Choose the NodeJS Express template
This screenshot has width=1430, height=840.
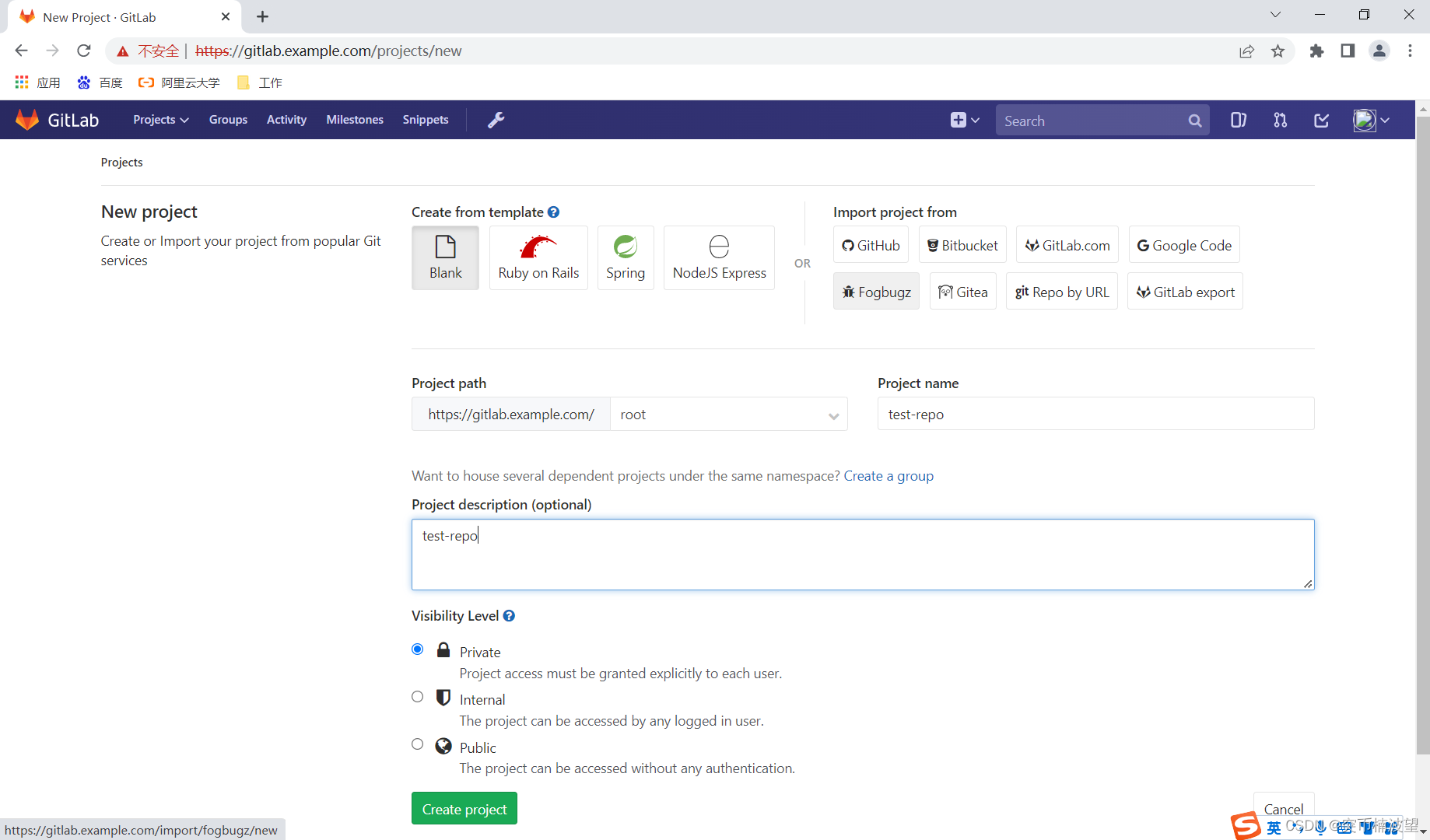(x=719, y=257)
